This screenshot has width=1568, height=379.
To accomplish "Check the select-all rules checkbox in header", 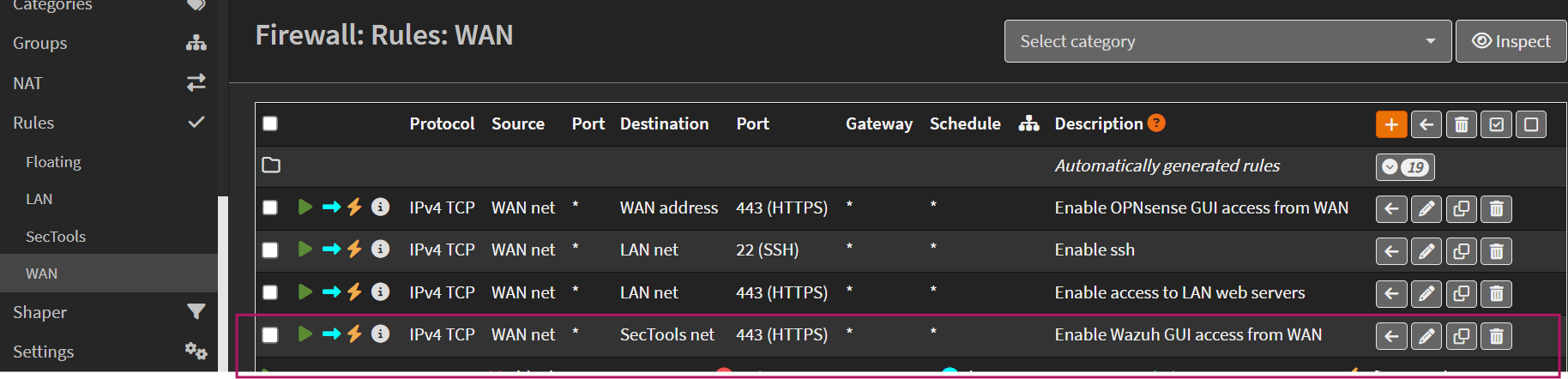I will [270, 123].
